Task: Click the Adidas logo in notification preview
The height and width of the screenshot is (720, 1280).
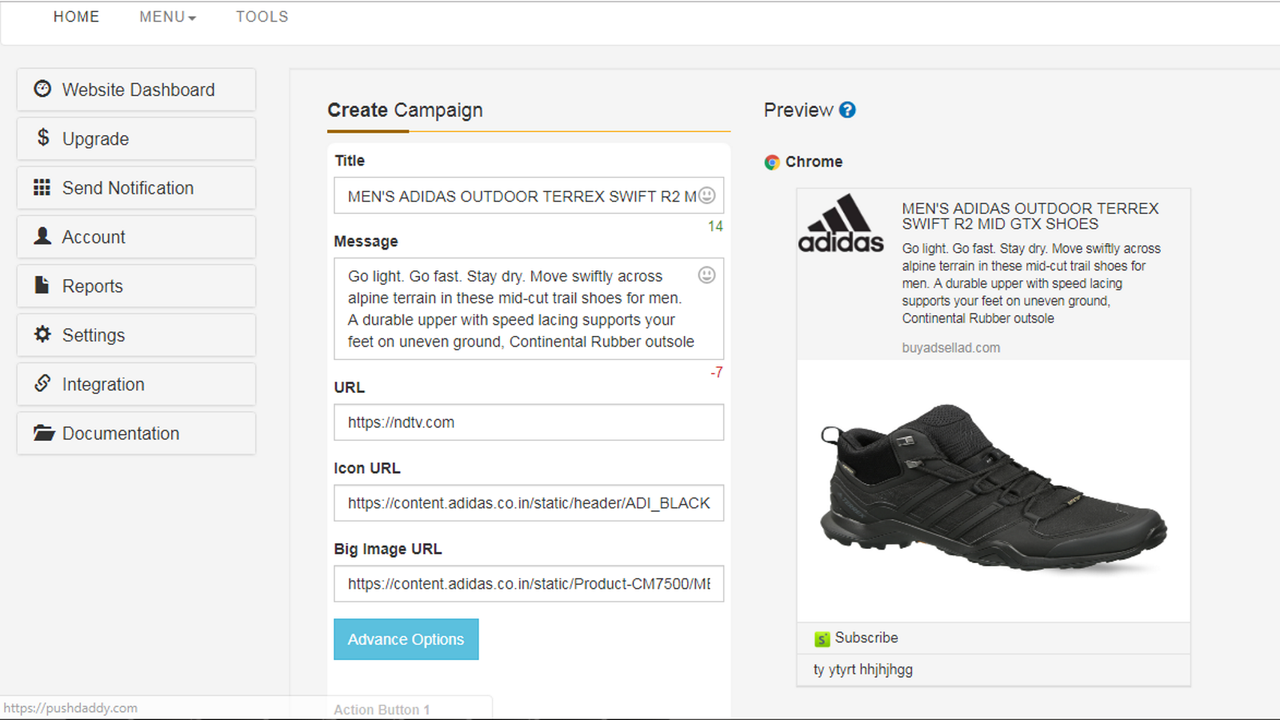Action: (841, 223)
